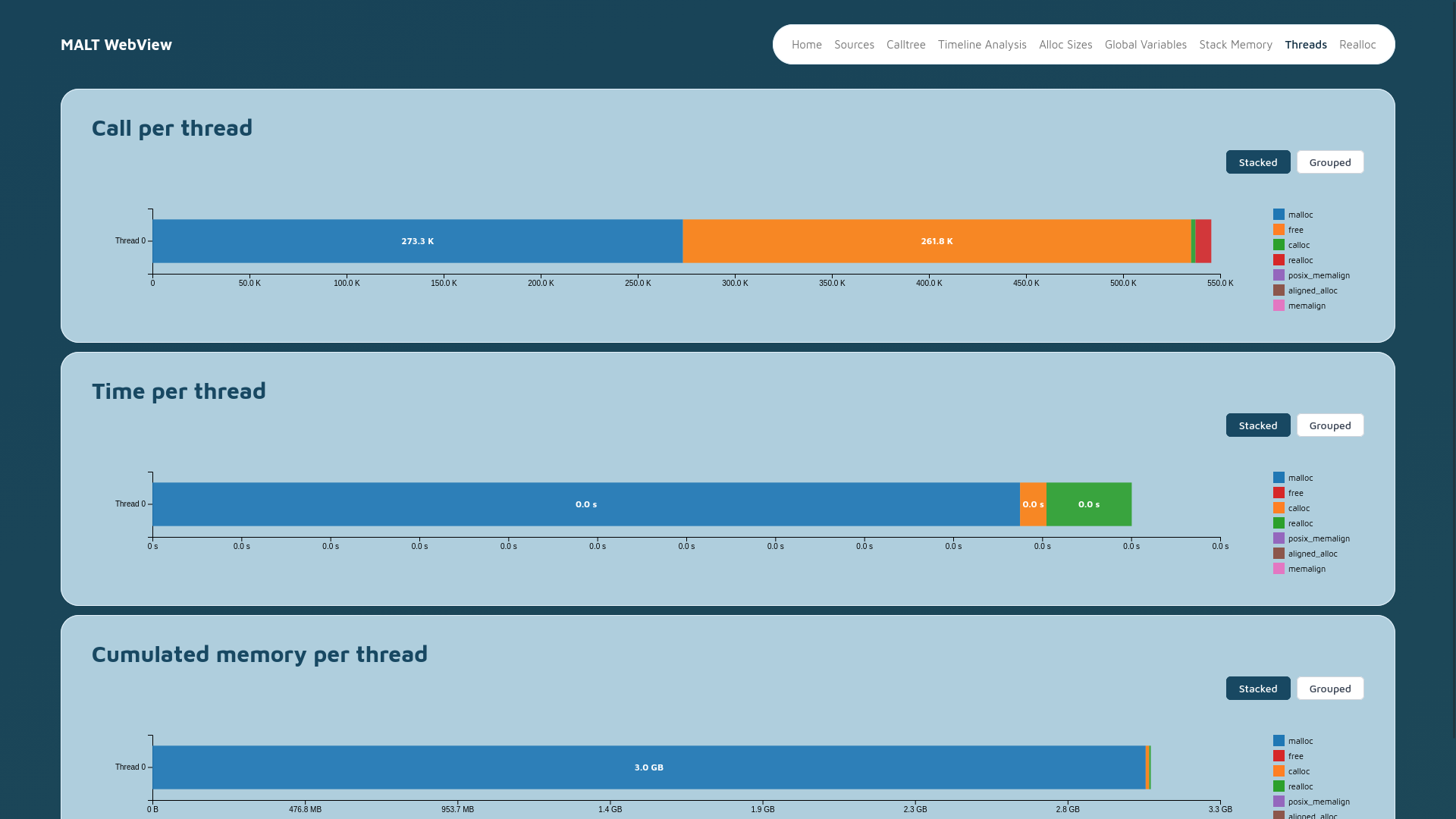Select Grouped mode for Time per thread
This screenshot has height=819, width=1456.
1329,425
